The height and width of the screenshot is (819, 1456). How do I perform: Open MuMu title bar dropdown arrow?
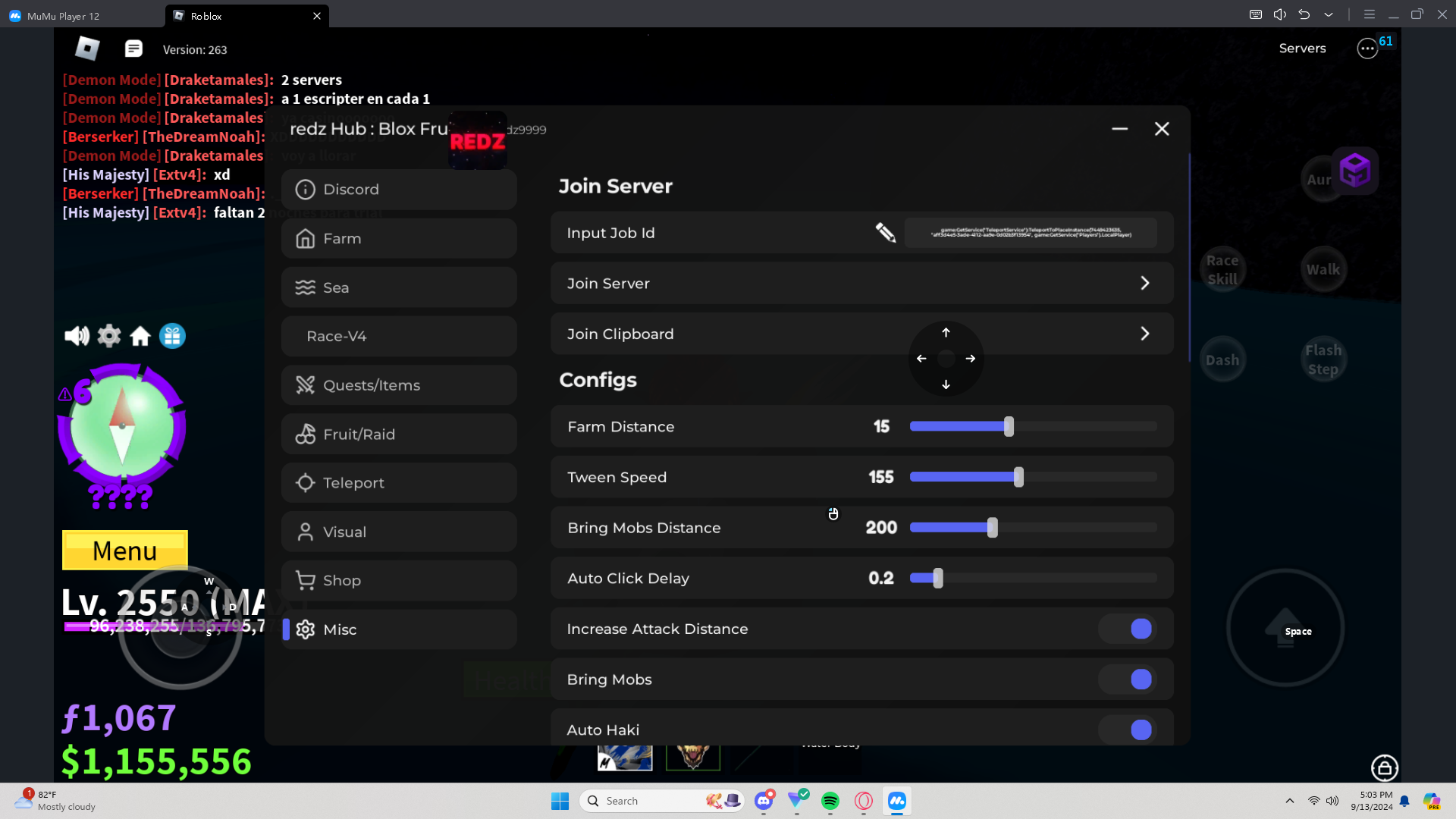(1329, 14)
